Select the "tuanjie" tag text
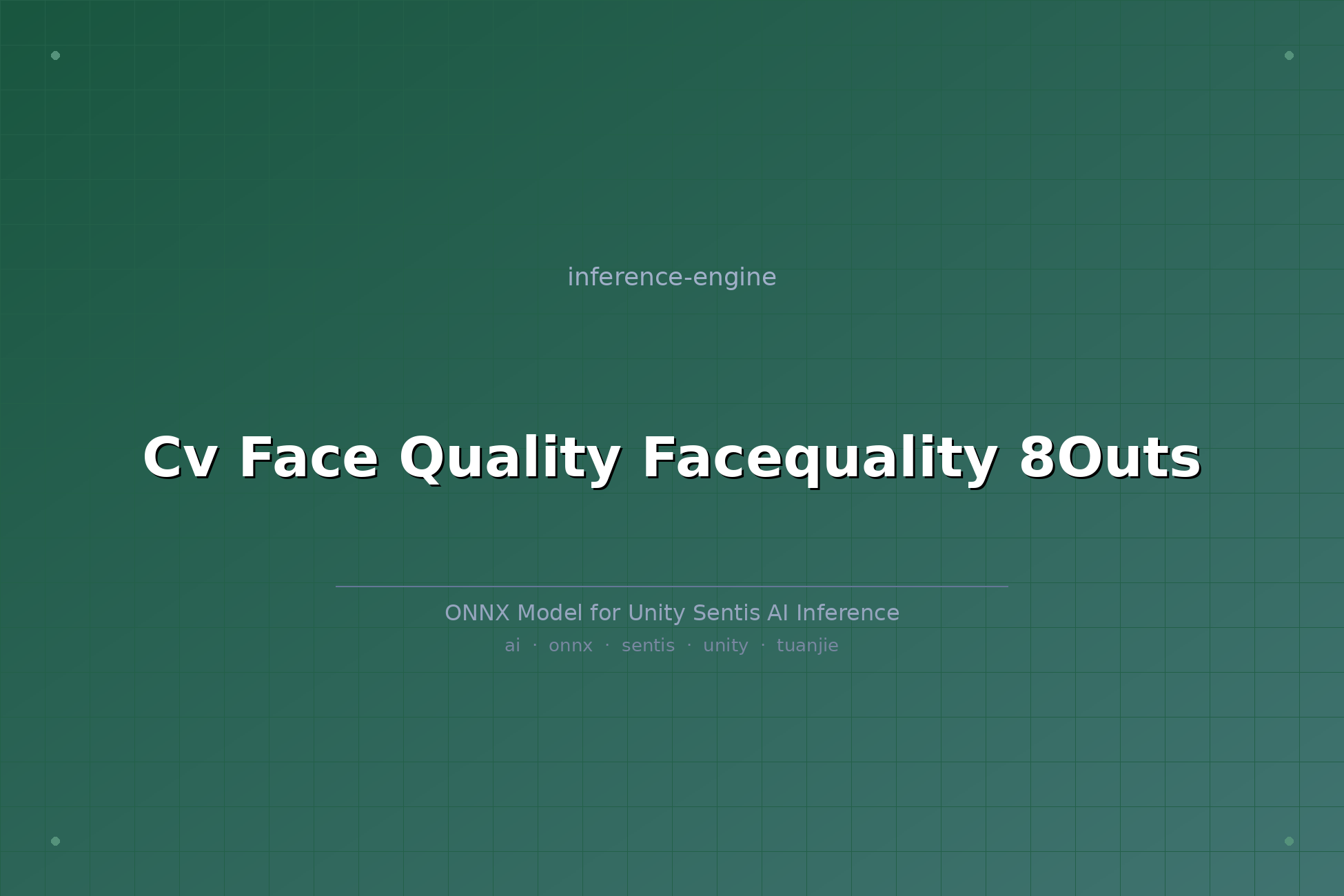 (808, 646)
